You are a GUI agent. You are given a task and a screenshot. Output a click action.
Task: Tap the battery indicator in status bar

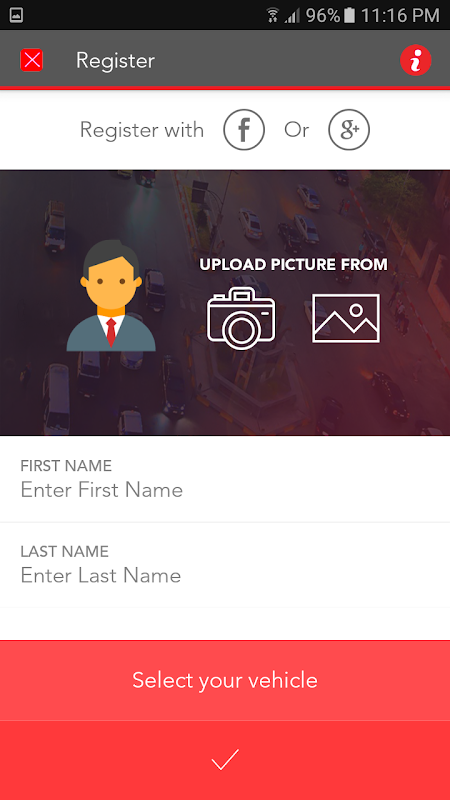tap(349, 15)
